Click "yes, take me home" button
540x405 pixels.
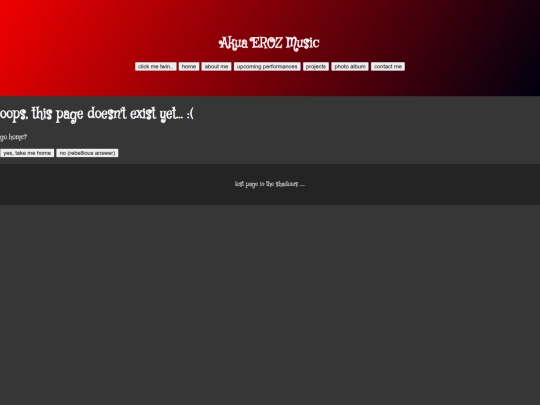pyautogui.click(x=27, y=153)
